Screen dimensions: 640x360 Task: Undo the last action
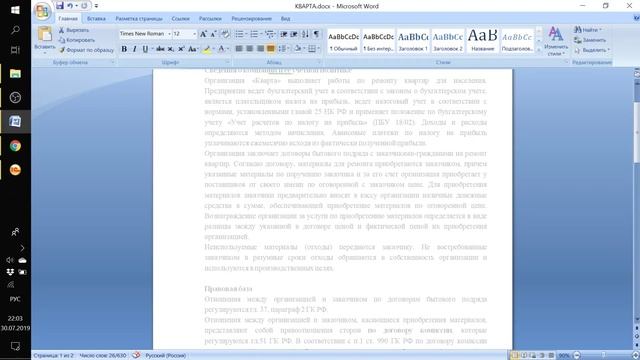click(x=70, y=6)
